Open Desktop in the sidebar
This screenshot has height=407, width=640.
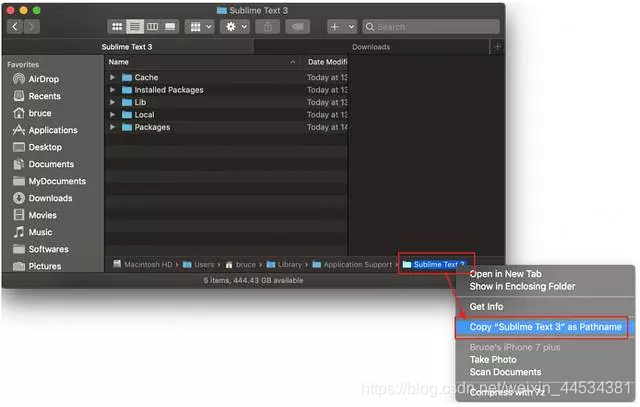pyautogui.click(x=37, y=147)
